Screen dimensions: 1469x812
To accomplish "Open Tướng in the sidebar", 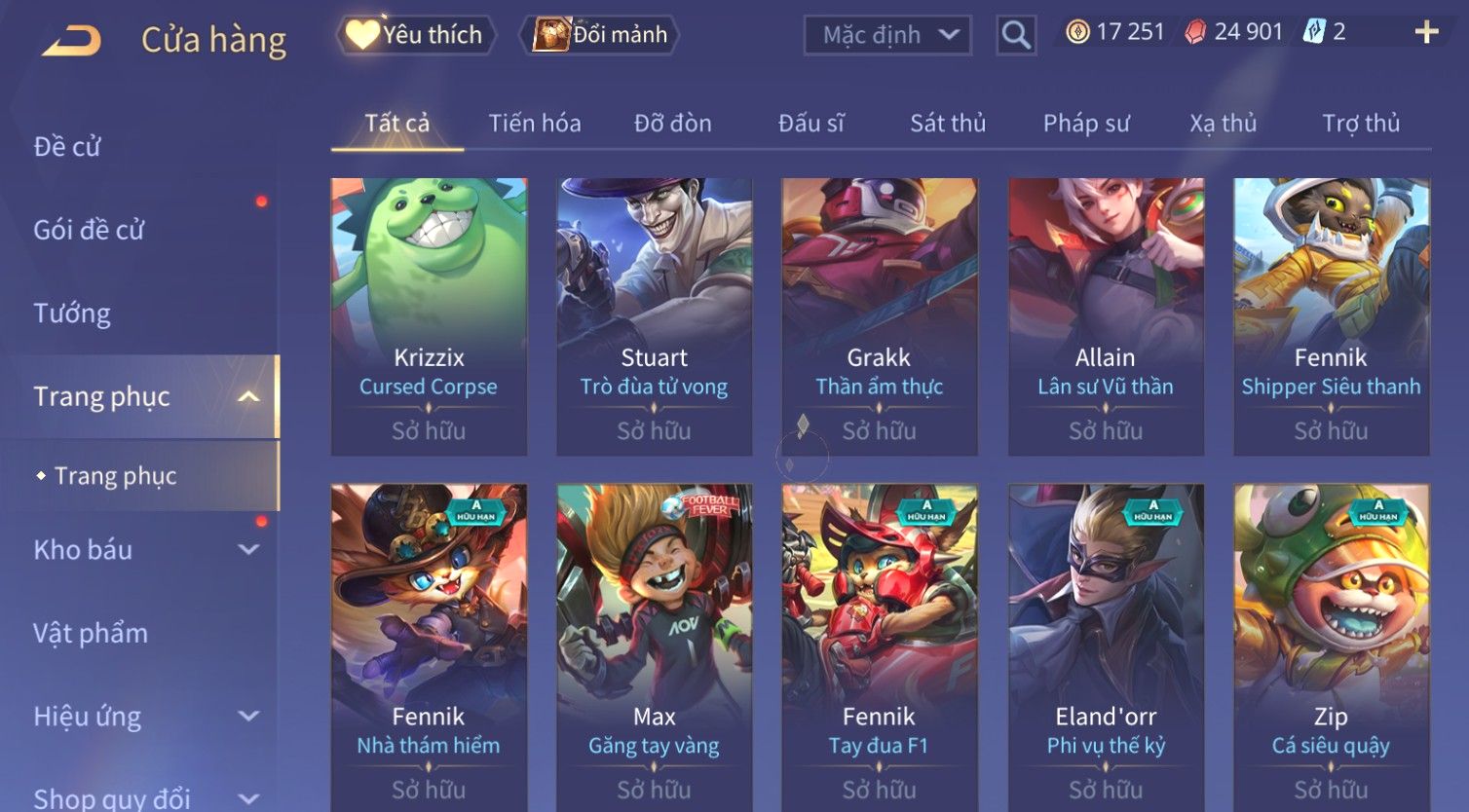I will [x=72, y=314].
